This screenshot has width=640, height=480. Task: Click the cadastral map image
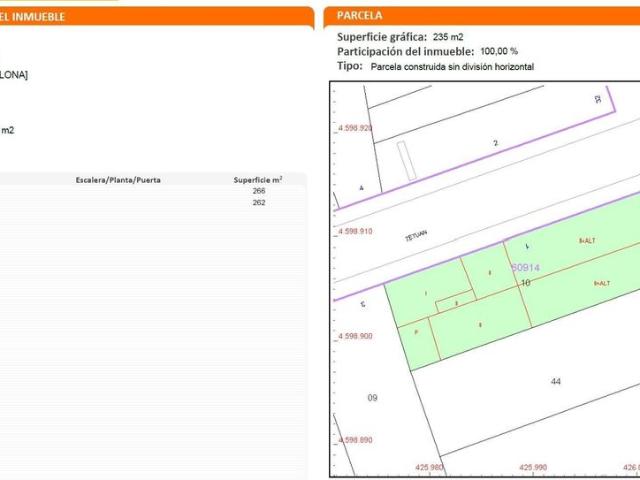tap(485, 280)
